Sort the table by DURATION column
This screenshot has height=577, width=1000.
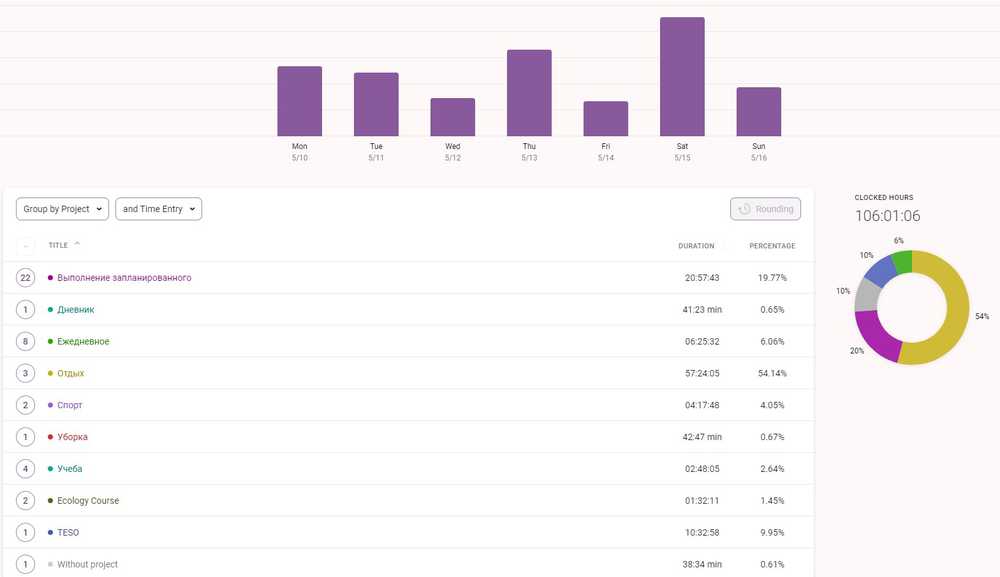(695, 246)
